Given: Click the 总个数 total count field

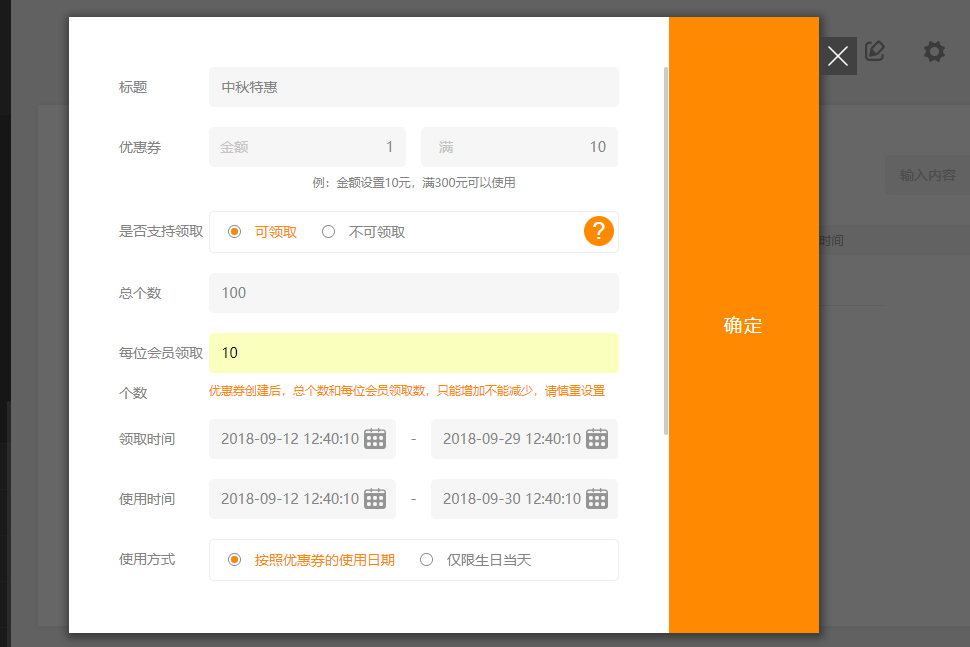Looking at the screenshot, I should 414,293.
